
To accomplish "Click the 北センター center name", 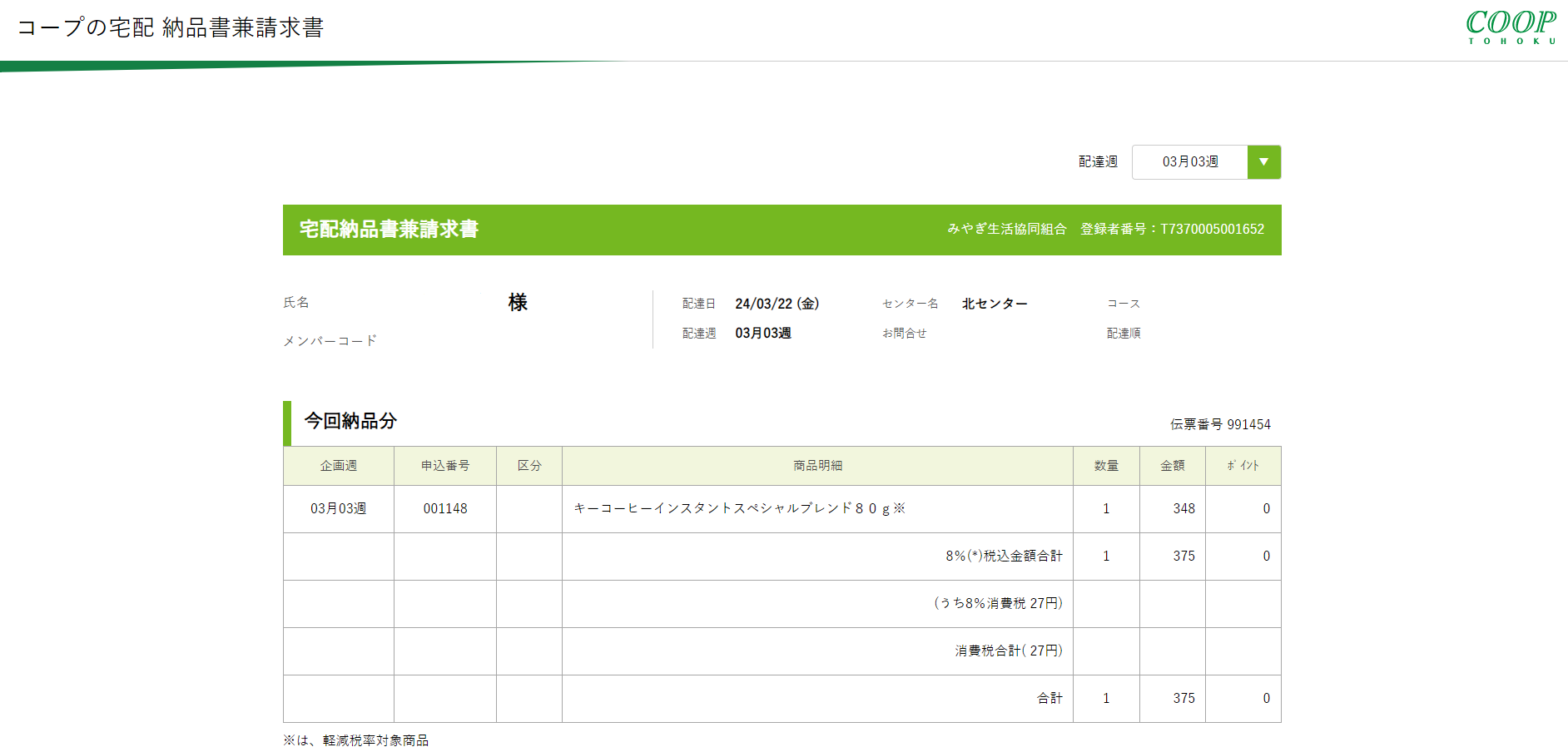I will [x=995, y=304].
